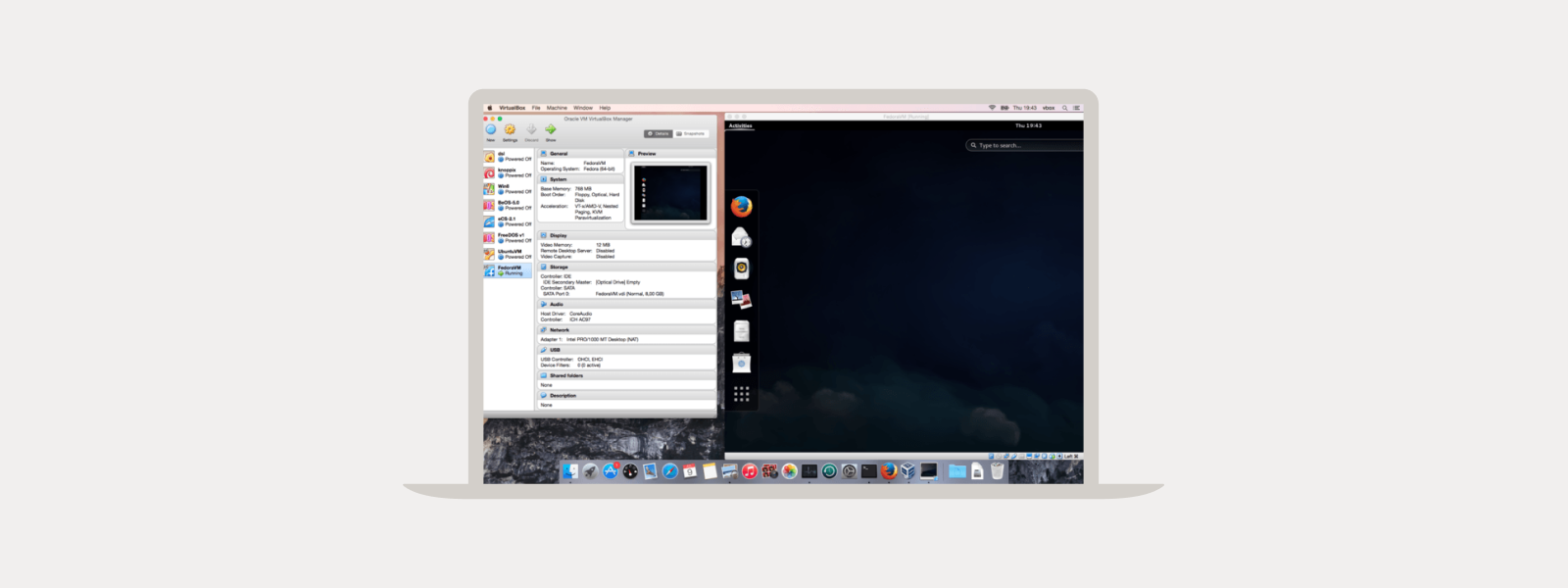The height and width of the screenshot is (588, 1568).
Task: Open Photos in the macOS Dock
Action: click(790, 470)
